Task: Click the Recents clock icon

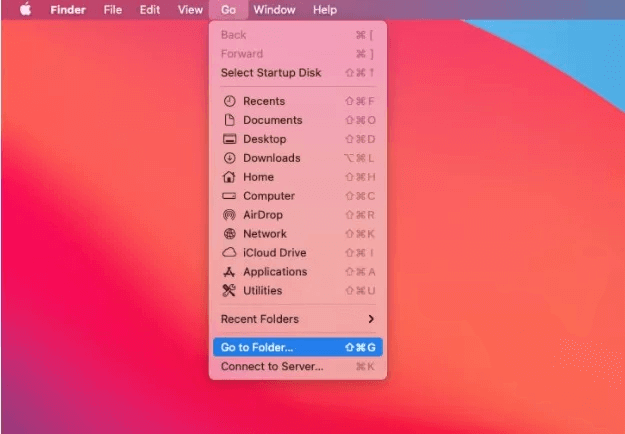Action: click(229, 101)
